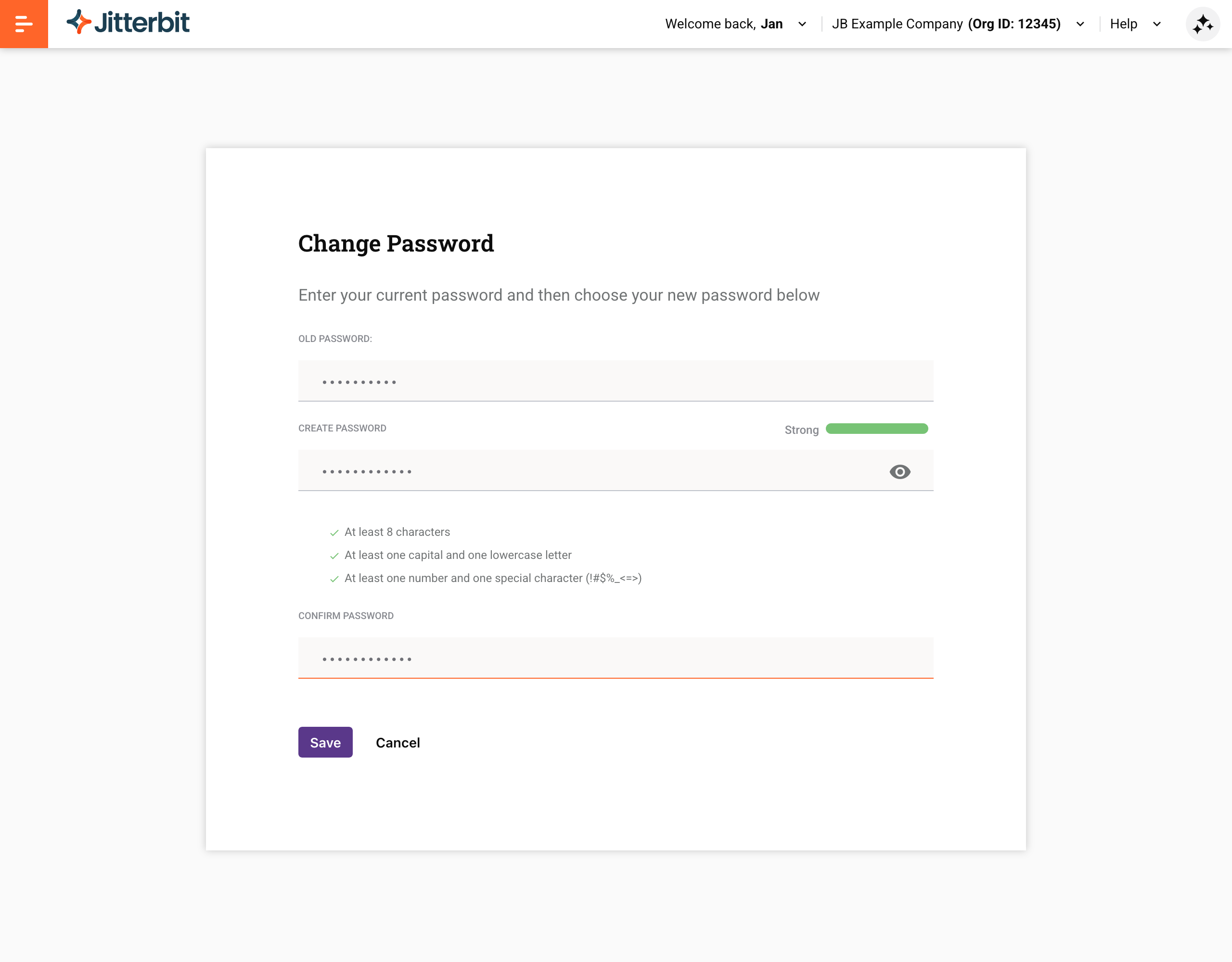Click the green Strong password strength bar

tap(877, 429)
